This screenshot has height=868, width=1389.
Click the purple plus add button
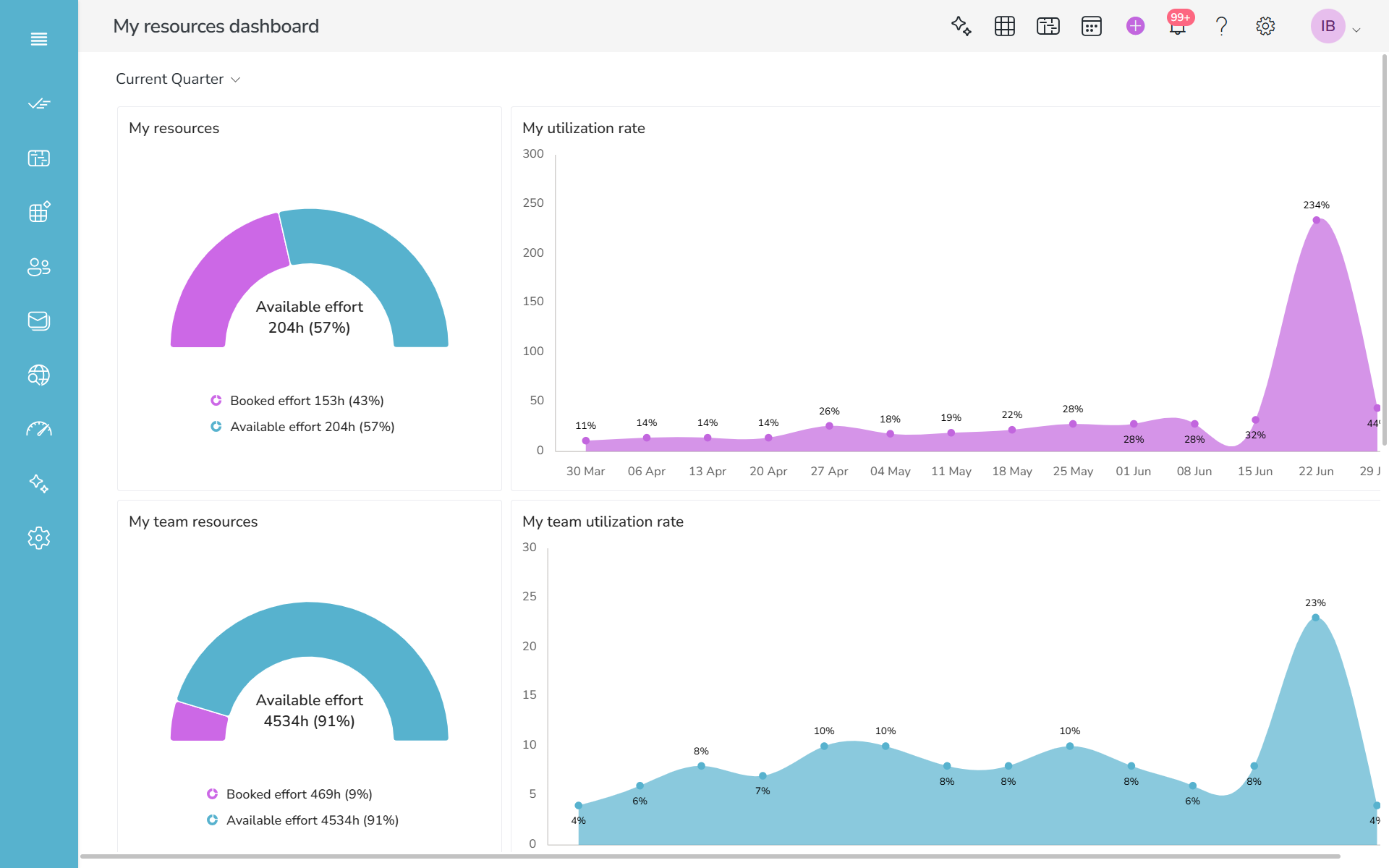pos(1136,26)
